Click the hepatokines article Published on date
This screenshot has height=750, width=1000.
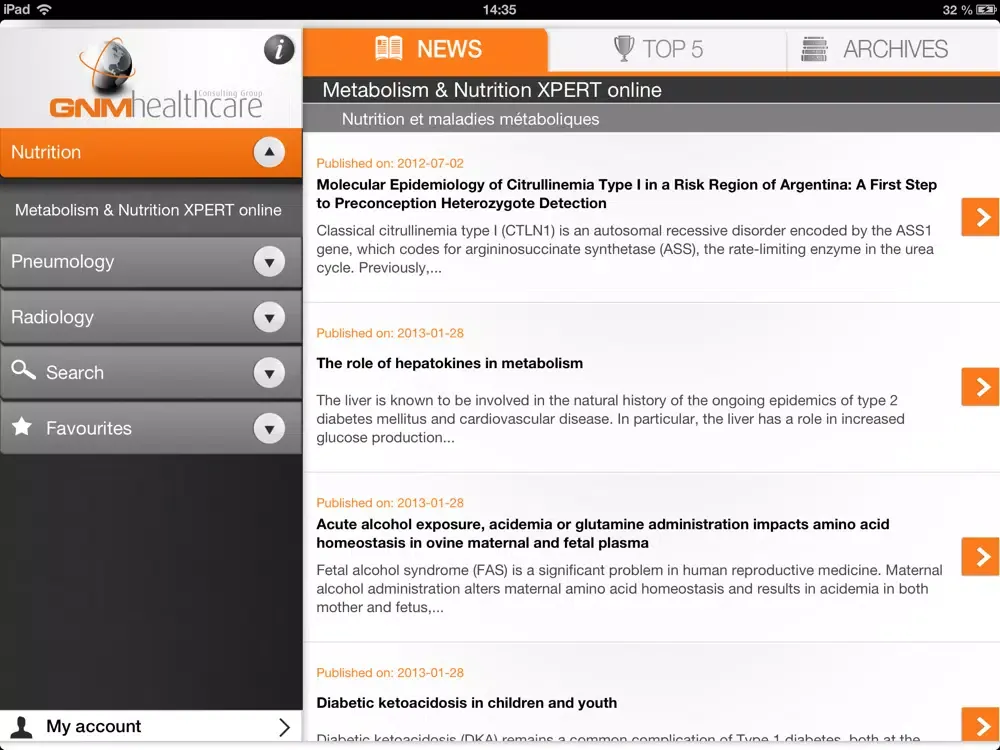[390, 333]
